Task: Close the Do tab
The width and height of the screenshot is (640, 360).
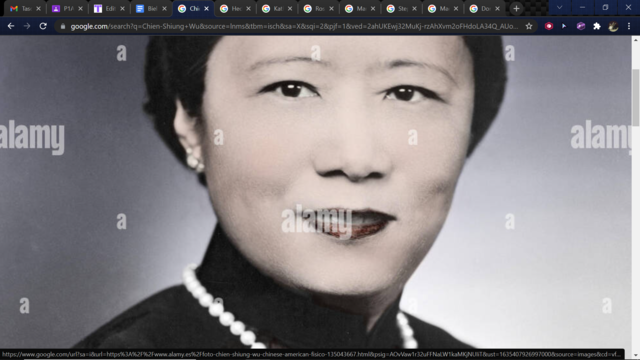Action: click(x=498, y=9)
